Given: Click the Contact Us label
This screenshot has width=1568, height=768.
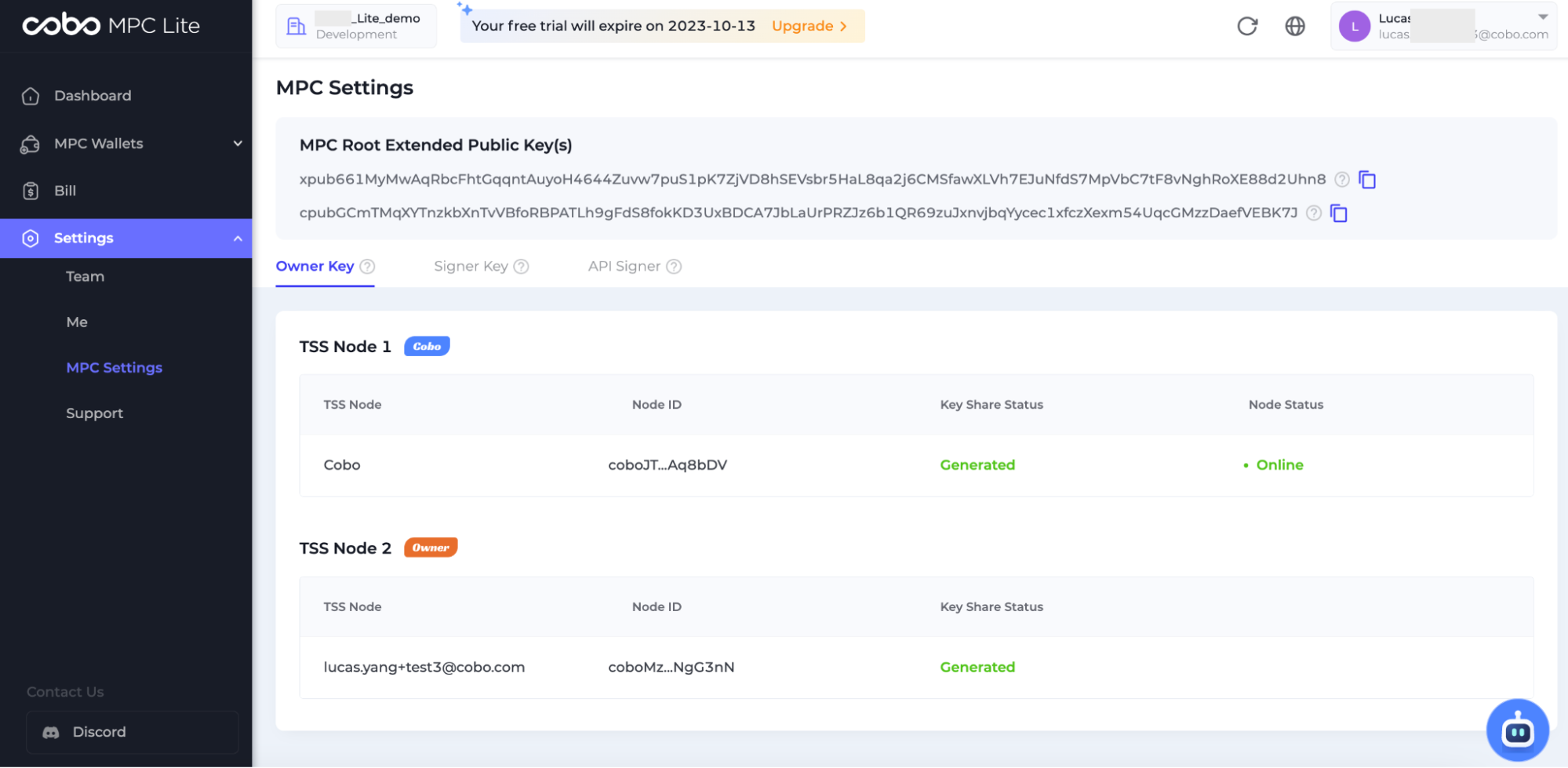Looking at the screenshot, I should [65, 692].
